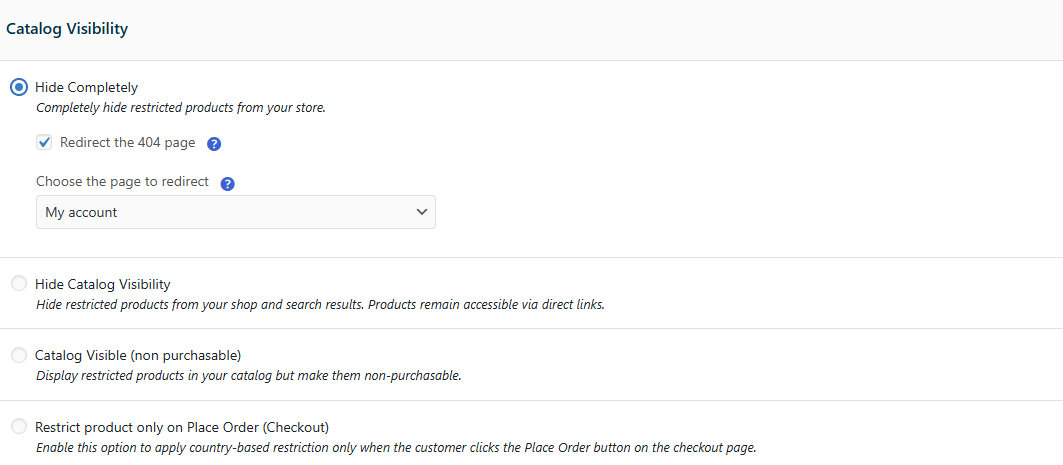Select the Hide Completely radio button
Image resolution: width=1063 pixels, height=465 pixels.
coord(19,87)
